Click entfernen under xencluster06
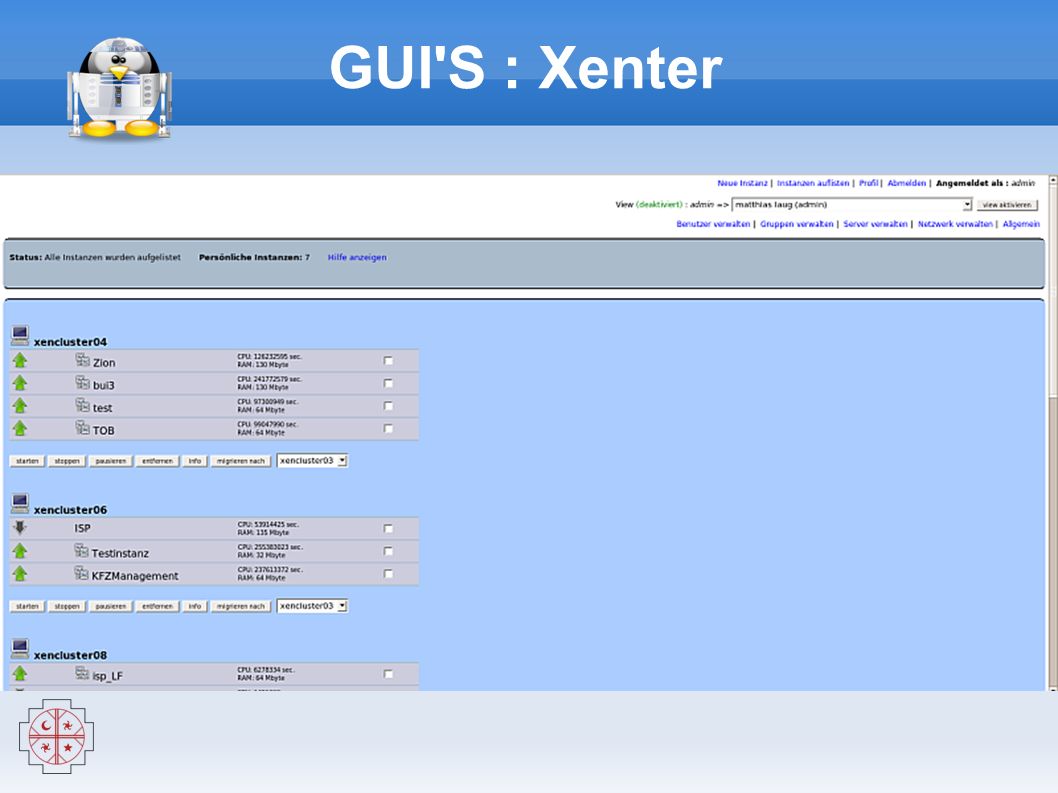This screenshot has width=1058, height=793. [x=157, y=607]
